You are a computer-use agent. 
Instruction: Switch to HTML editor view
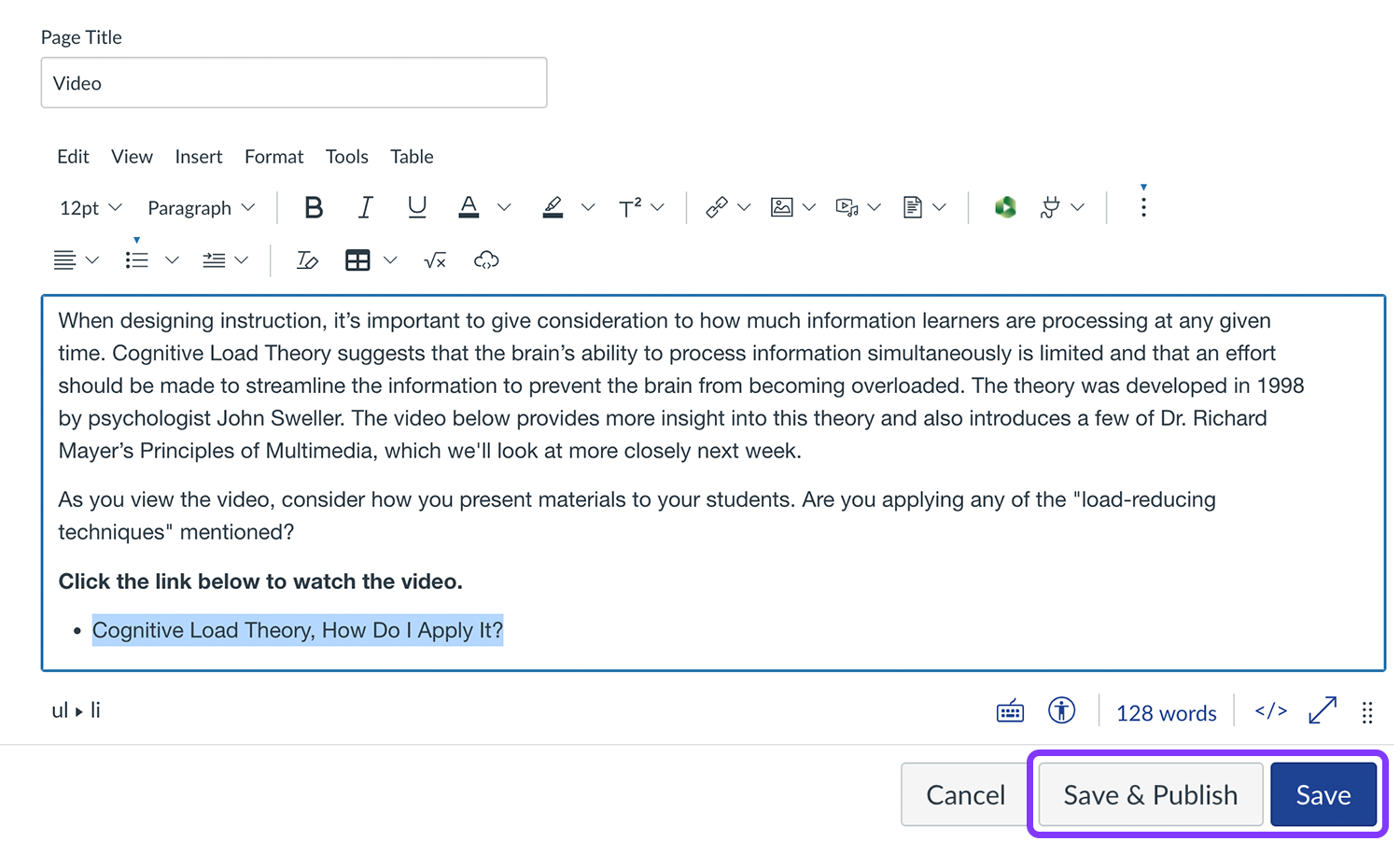pyautogui.click(x=1271, y=711)
